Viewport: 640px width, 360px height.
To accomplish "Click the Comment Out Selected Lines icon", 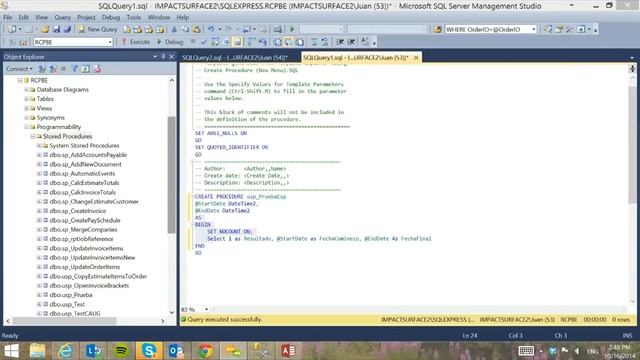I will [x=314, y=42].
